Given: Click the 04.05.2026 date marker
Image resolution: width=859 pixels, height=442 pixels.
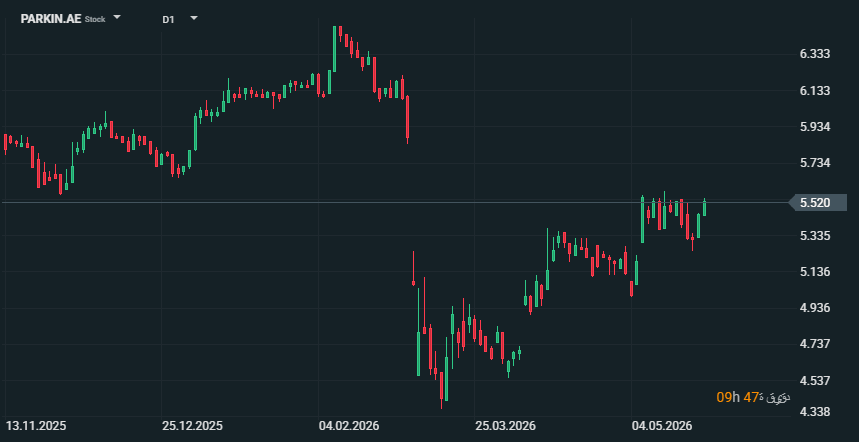Looking at the screenshot, I should (662, 426).
